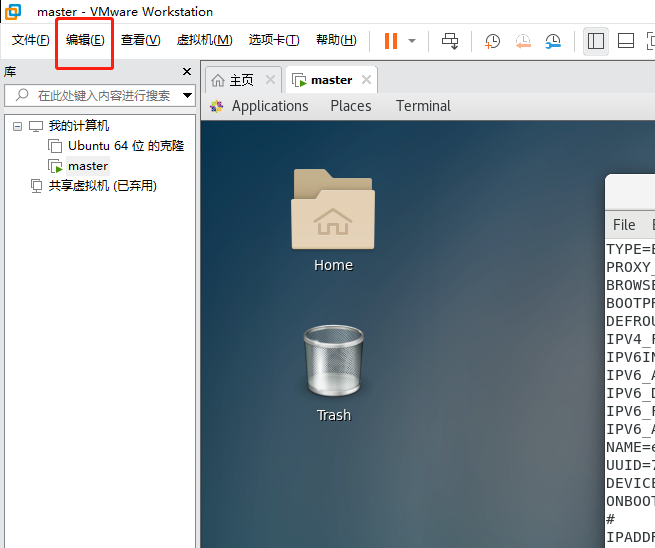Close the master tab
655x548 pixels.
[x=366, y=80]
